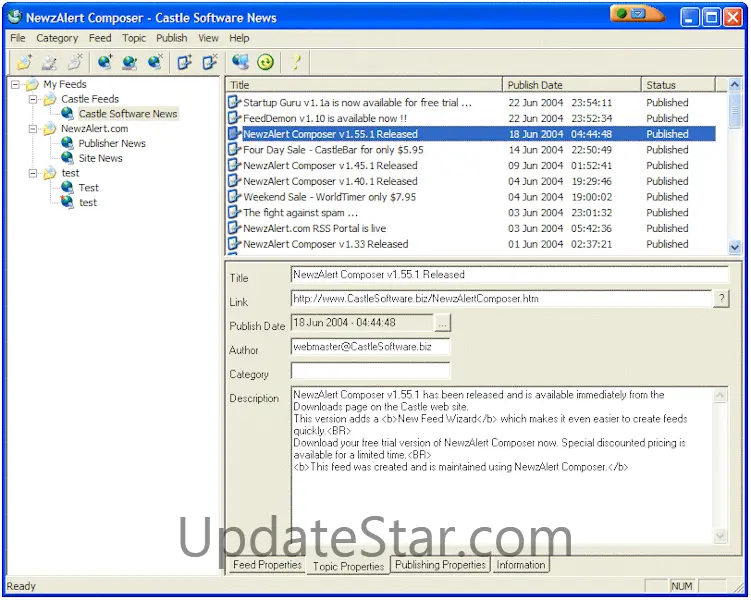Viewport: 751px width, 600px height.
Task: Collapse the lowercase test folder node
Action: [33, 173]
